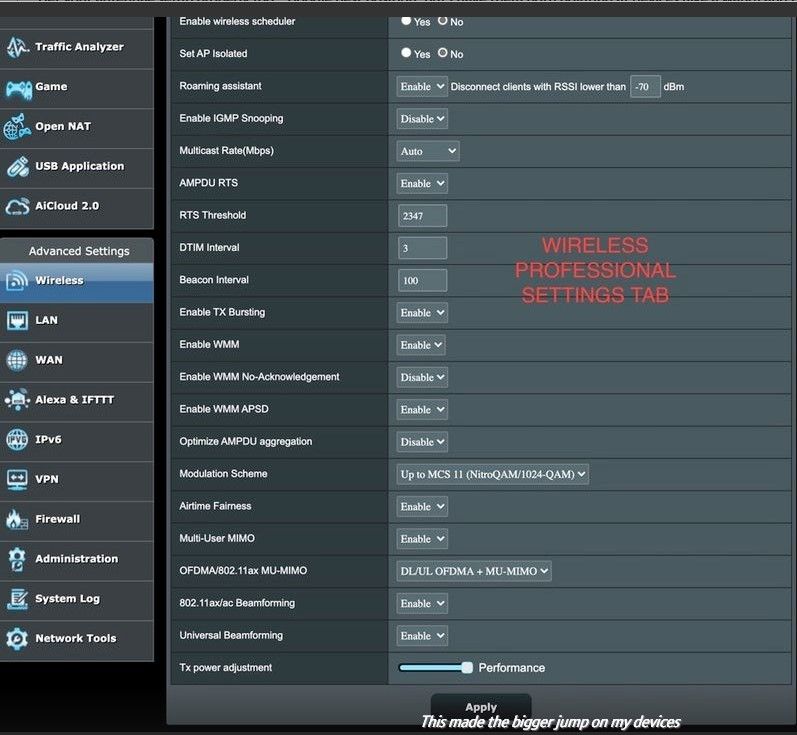This screenshot has height=735, width=797.
Task: Select Yes for Enable wireless scheduler
Action: point(406,20)
